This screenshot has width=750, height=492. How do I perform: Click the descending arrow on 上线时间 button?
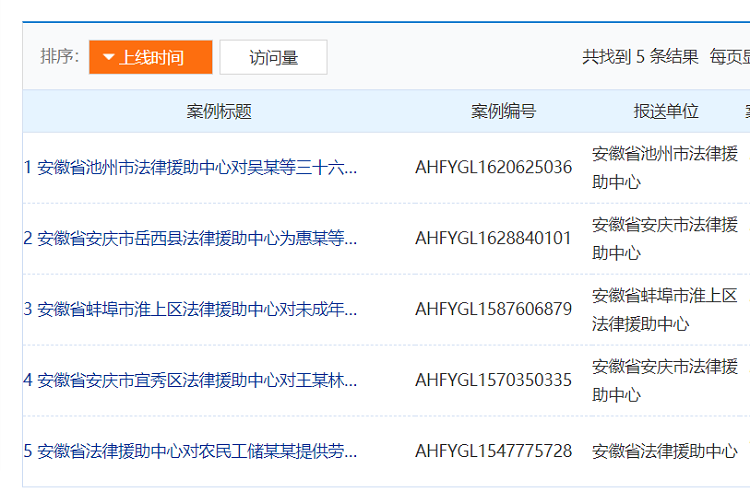[x=109, y=57]
